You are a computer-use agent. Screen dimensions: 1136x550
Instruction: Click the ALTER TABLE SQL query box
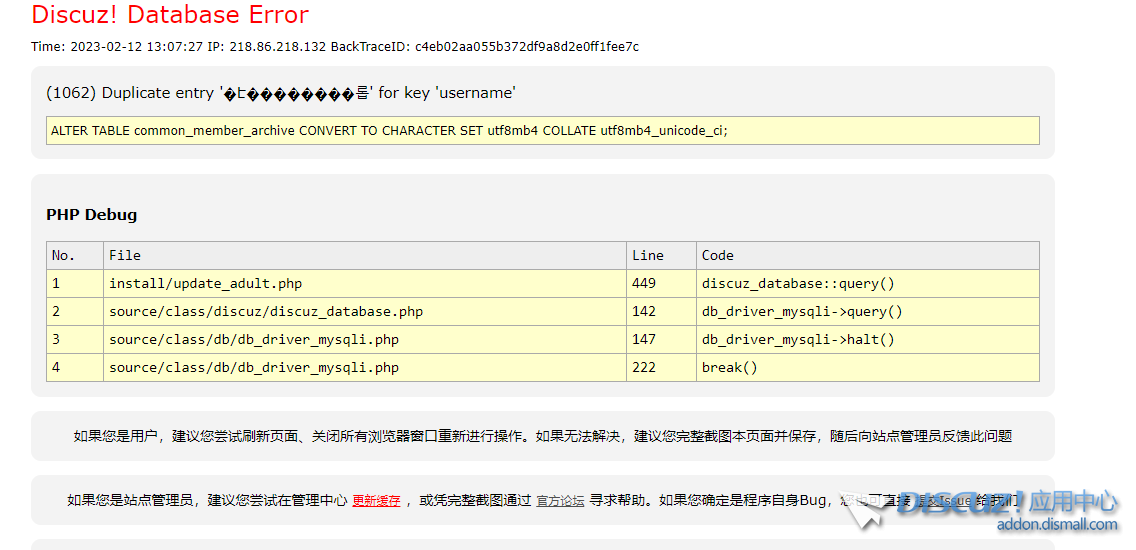(x=542, y=131)
